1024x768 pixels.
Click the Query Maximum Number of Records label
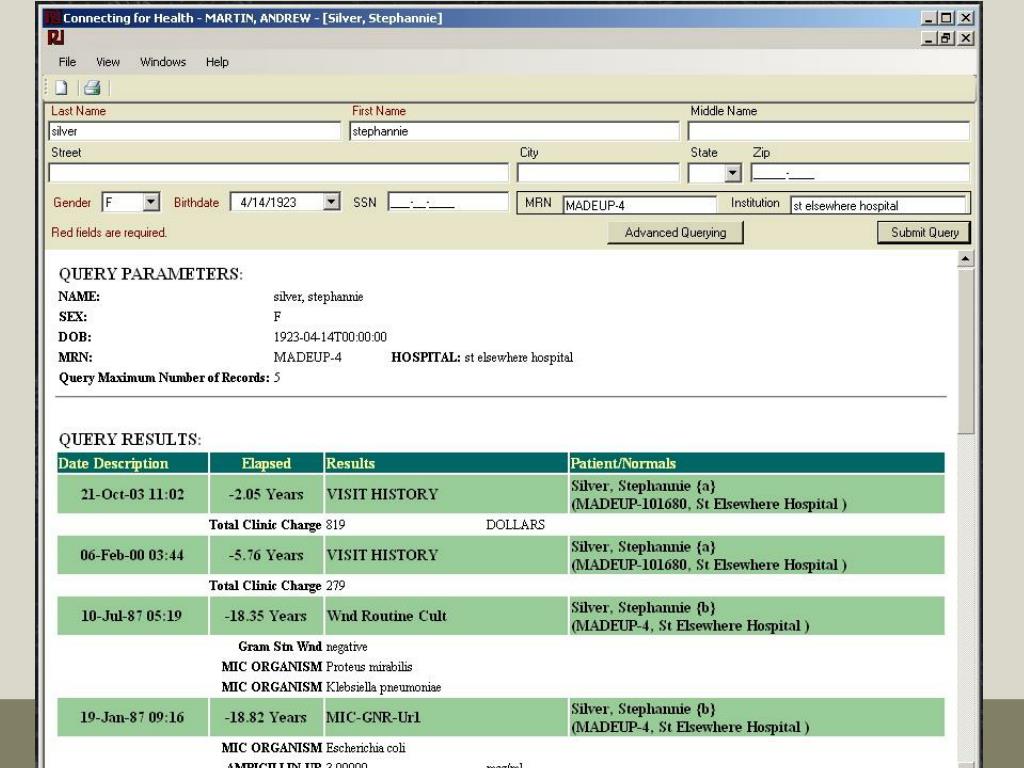164,377
